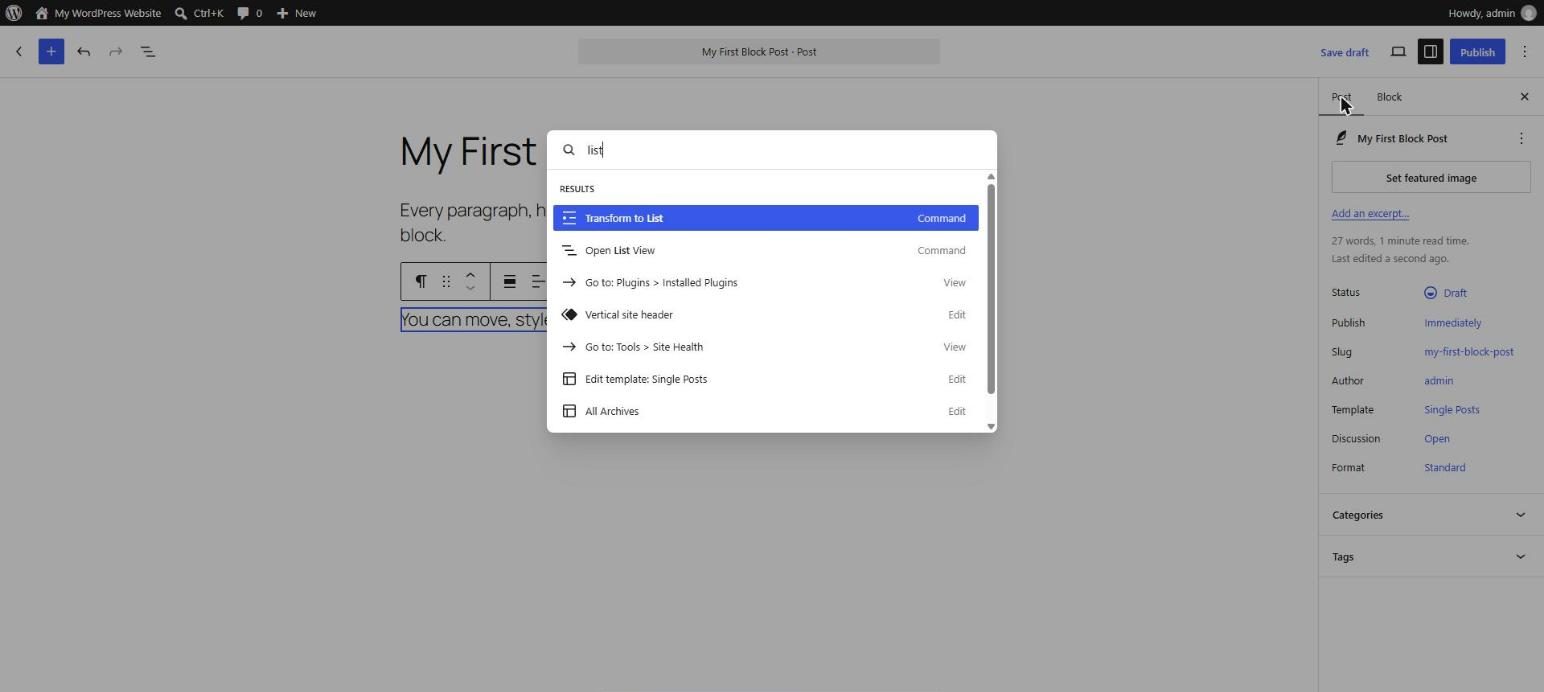Open the preview device view icon
Viewport: 1544px width, 692px height.
click(x=1398, y=52)
